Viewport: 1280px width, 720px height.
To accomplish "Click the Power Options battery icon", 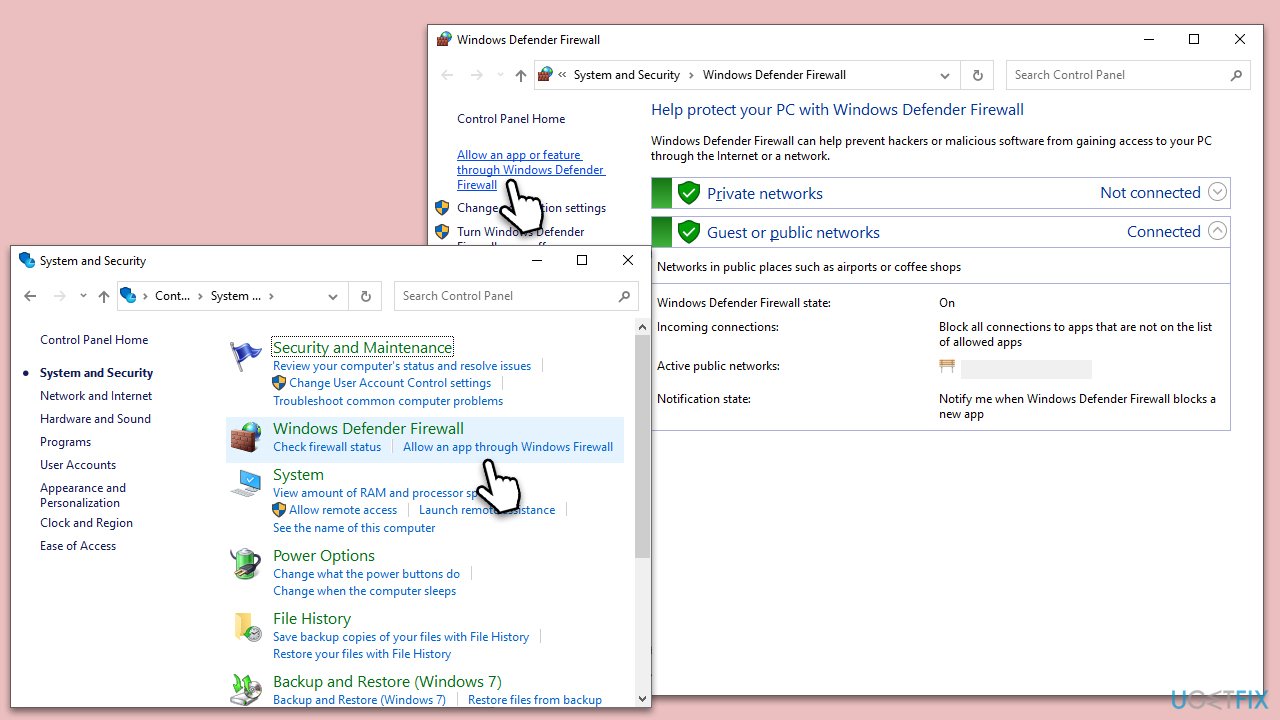I will [246, 565].
